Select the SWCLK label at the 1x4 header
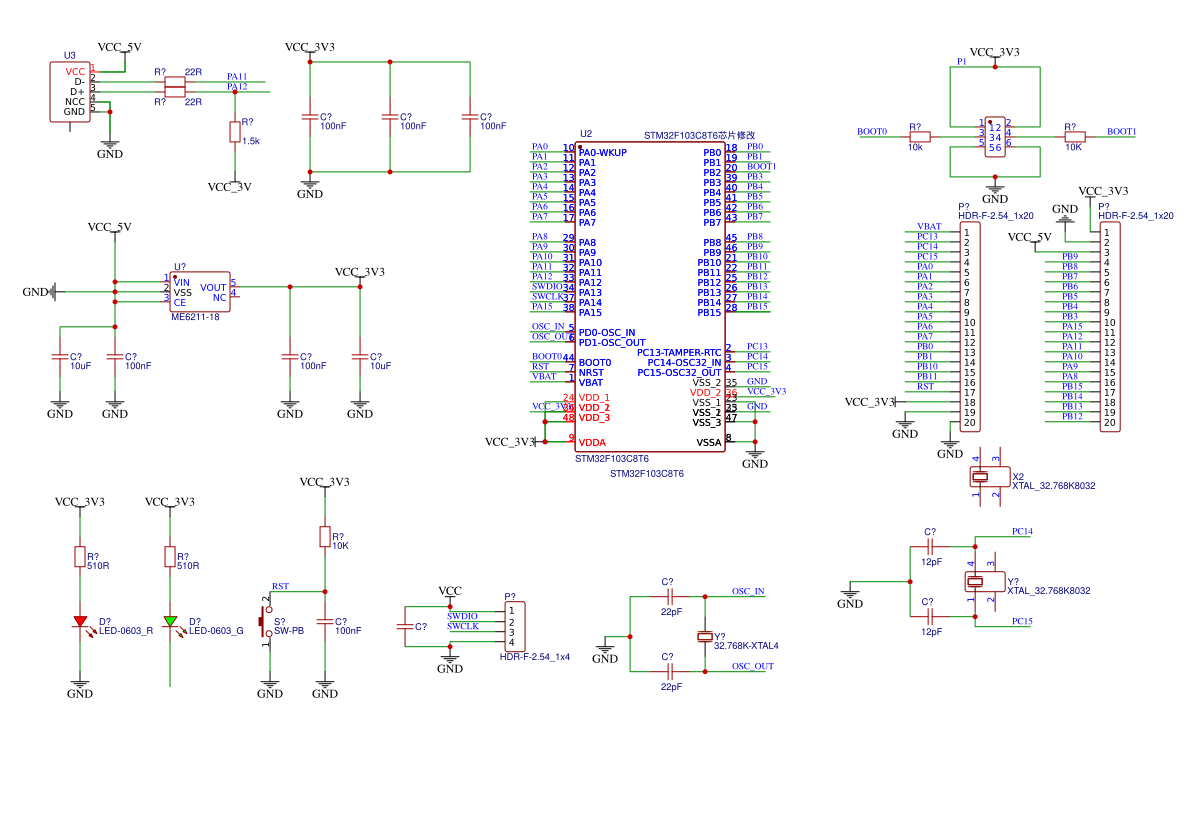This screenshot has height=827, width=1184. (463, 626)
